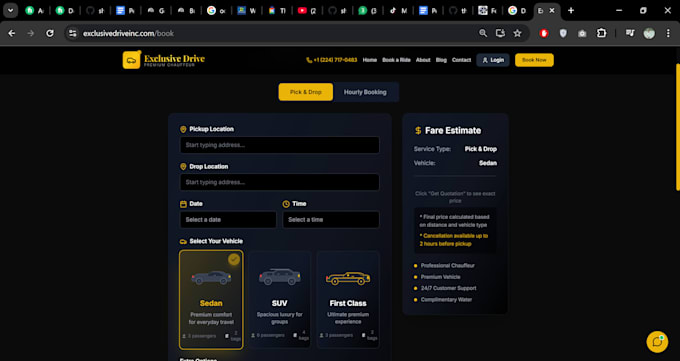
Task: Open the Select a time picker
Action: click(x=331, y=220)
